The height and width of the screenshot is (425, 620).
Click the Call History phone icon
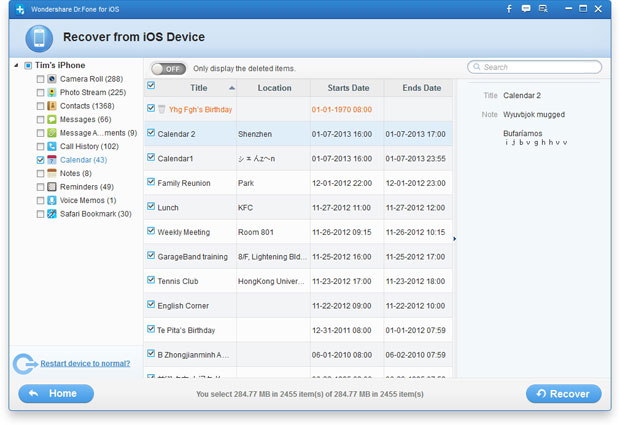[52, 146]
